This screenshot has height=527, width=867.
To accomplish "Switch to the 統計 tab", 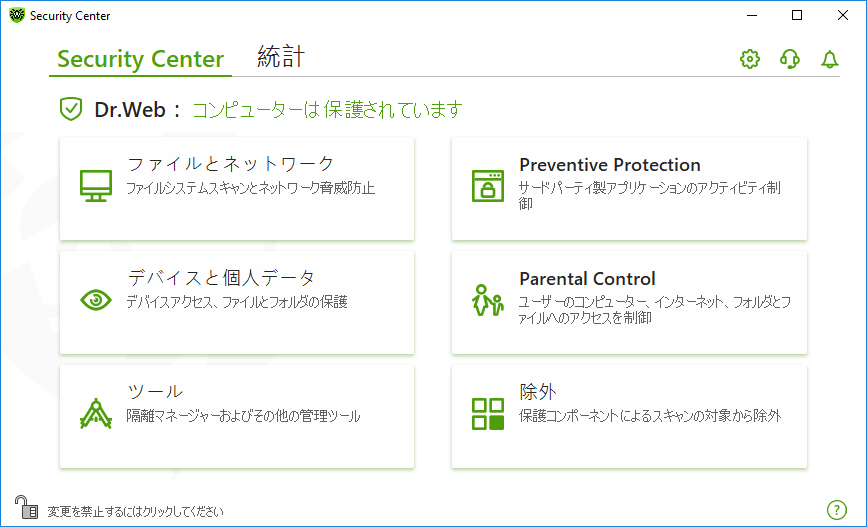I will pyautogui.click(x=281, y=56).
